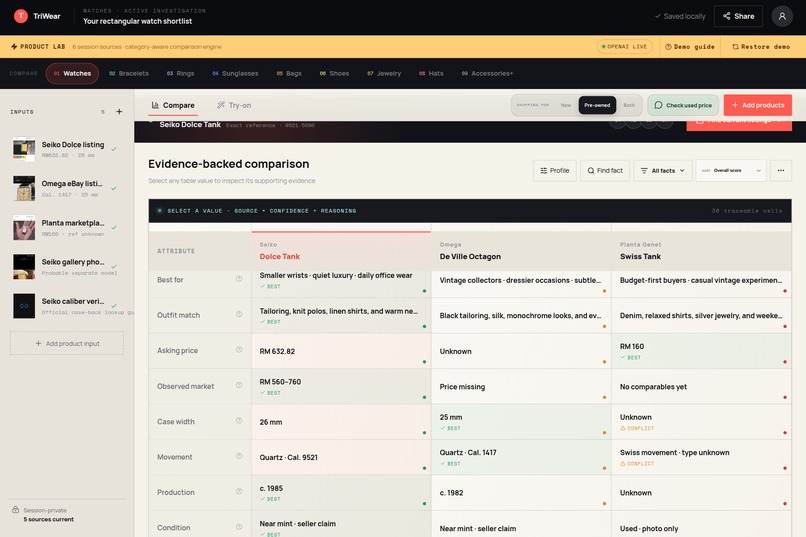Inspect the c. 1982 production cell
Screen dimensions: 806x537
(521, 493)
